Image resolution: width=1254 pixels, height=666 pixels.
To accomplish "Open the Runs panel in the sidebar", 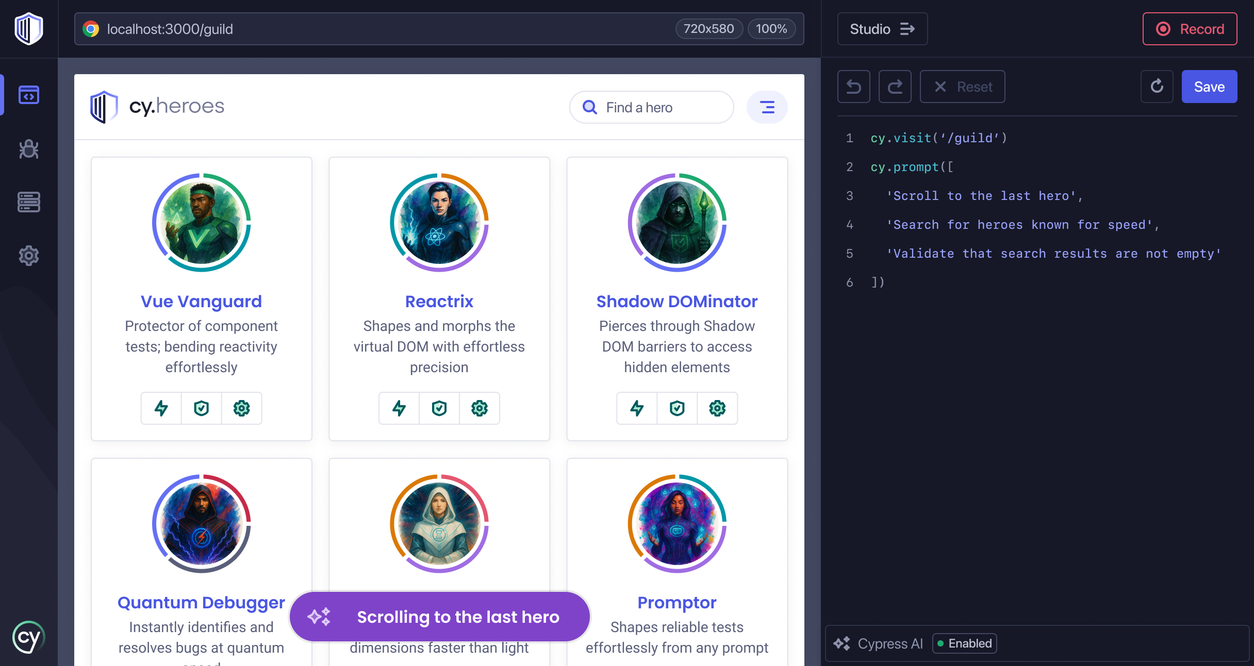I will coord(28,202).
